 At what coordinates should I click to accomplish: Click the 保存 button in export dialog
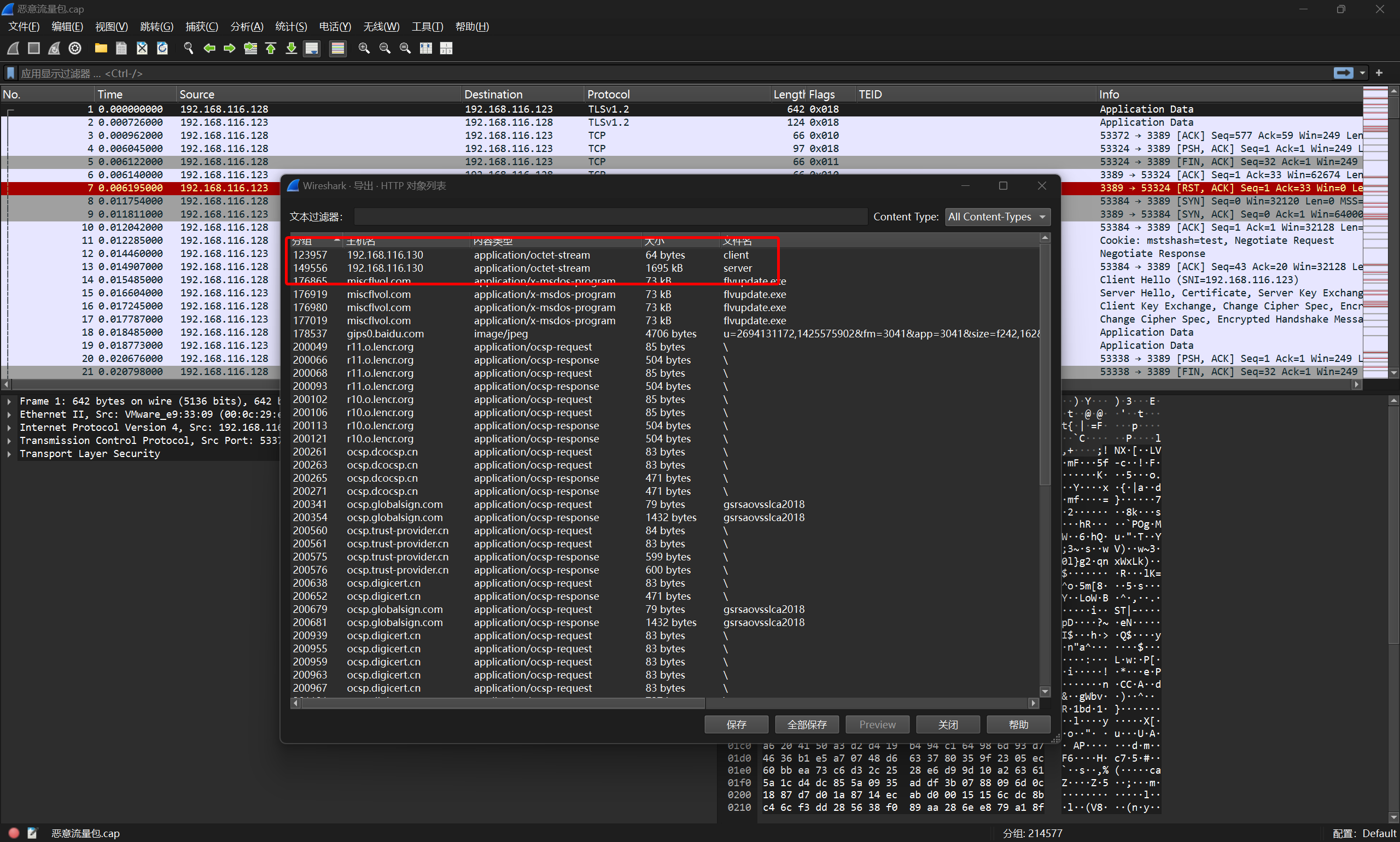[736, 724]
